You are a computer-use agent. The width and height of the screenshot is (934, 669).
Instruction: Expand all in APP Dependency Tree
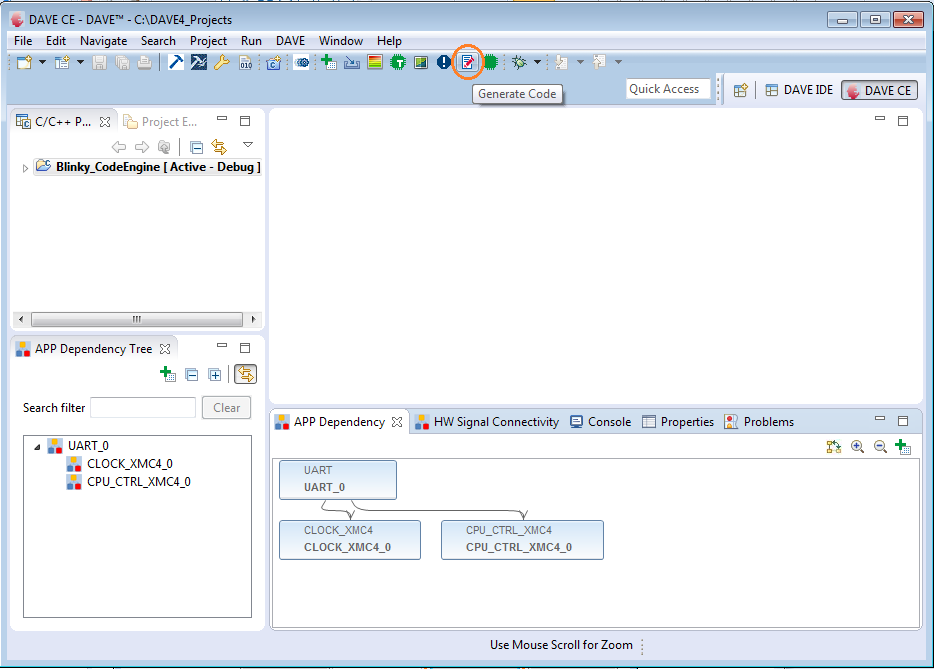215,375
